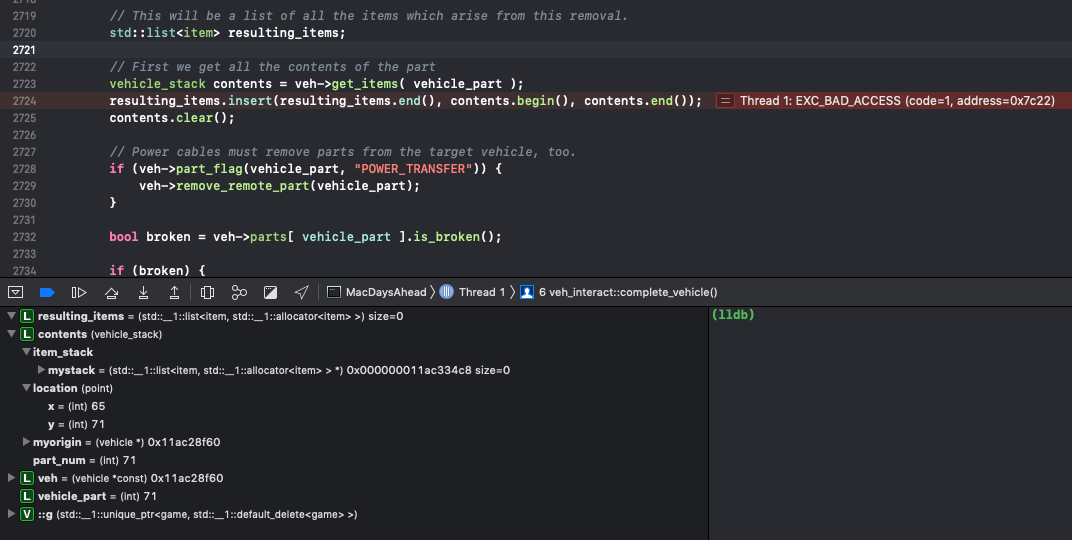The height and width of the screenshot is (540, 1072).
Task: Click the L badge of resulting_items
Action: (x=27, y=316)
